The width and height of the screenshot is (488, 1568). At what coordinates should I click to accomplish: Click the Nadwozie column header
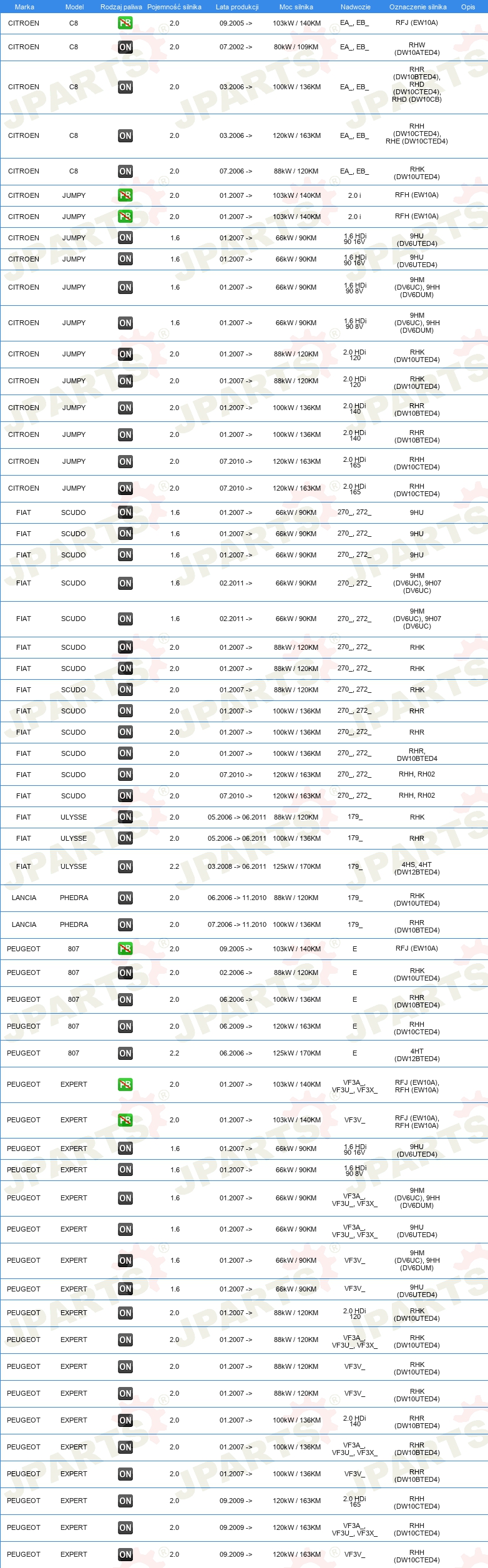(x=355, y=7)
